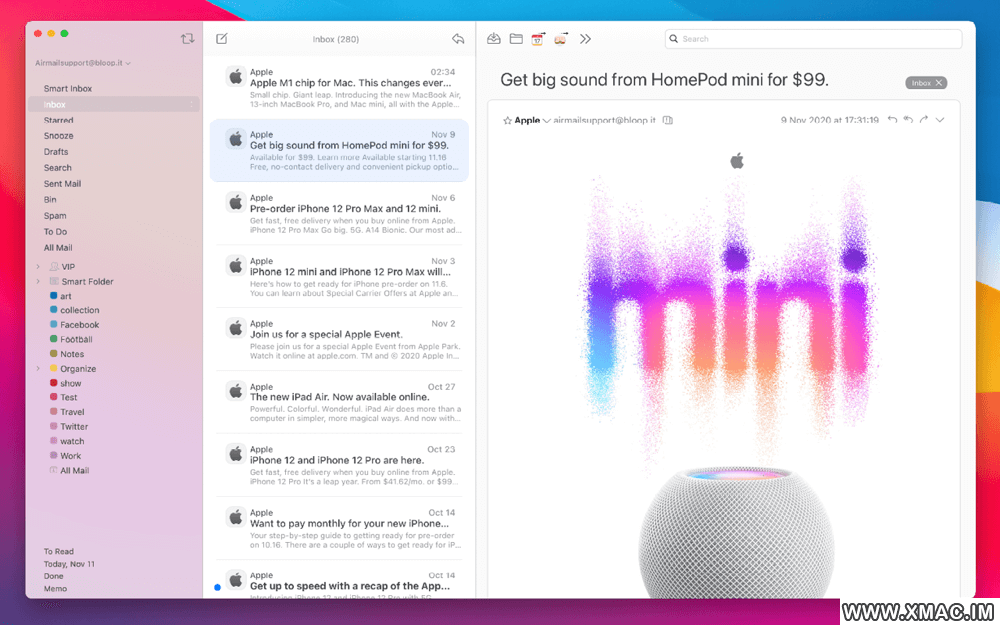Open the message header options chevron
The image size is (1000, 625).
pos(940,120)
